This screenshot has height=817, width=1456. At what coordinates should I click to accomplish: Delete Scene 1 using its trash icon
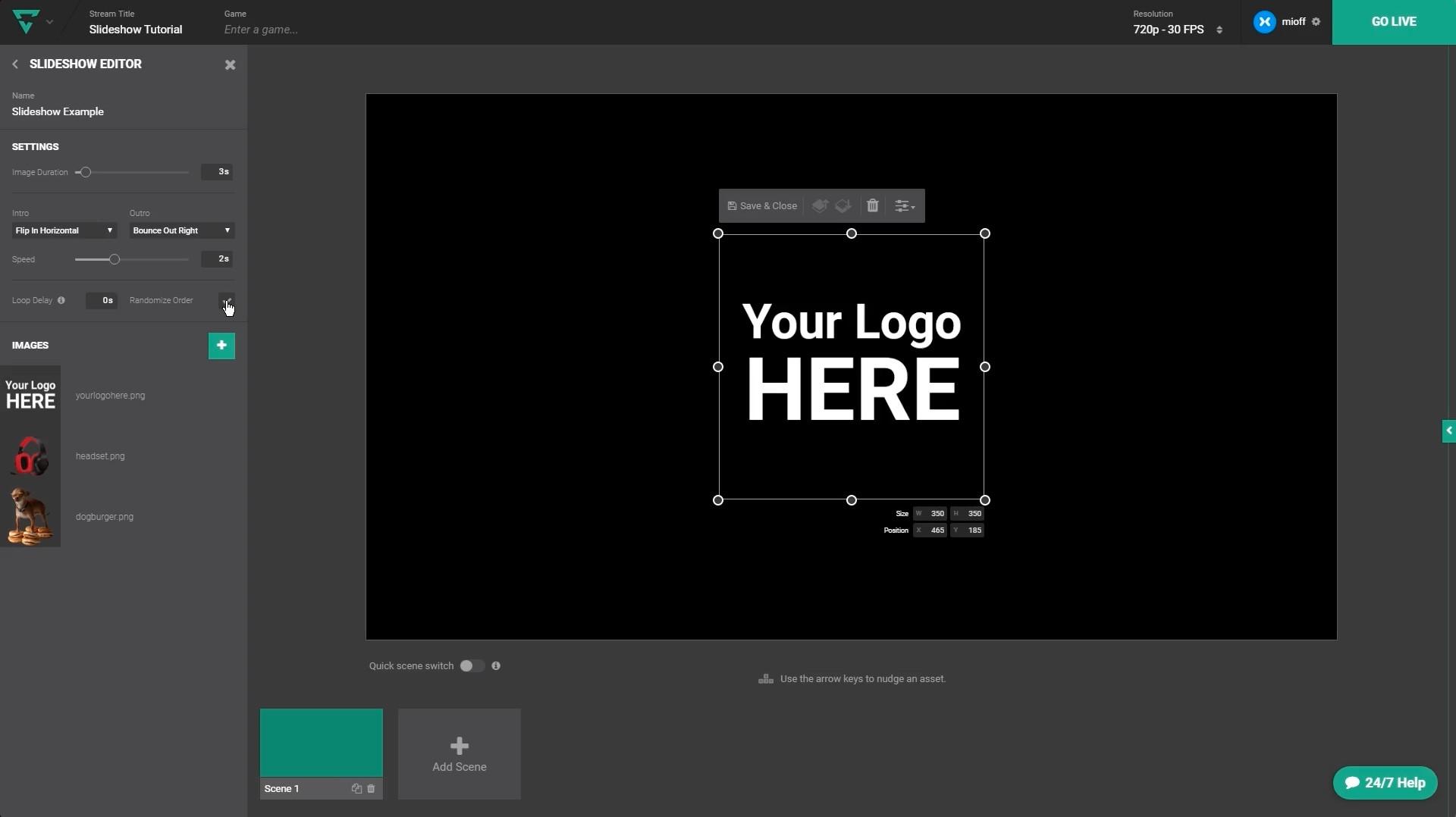(x=371, y=788)
